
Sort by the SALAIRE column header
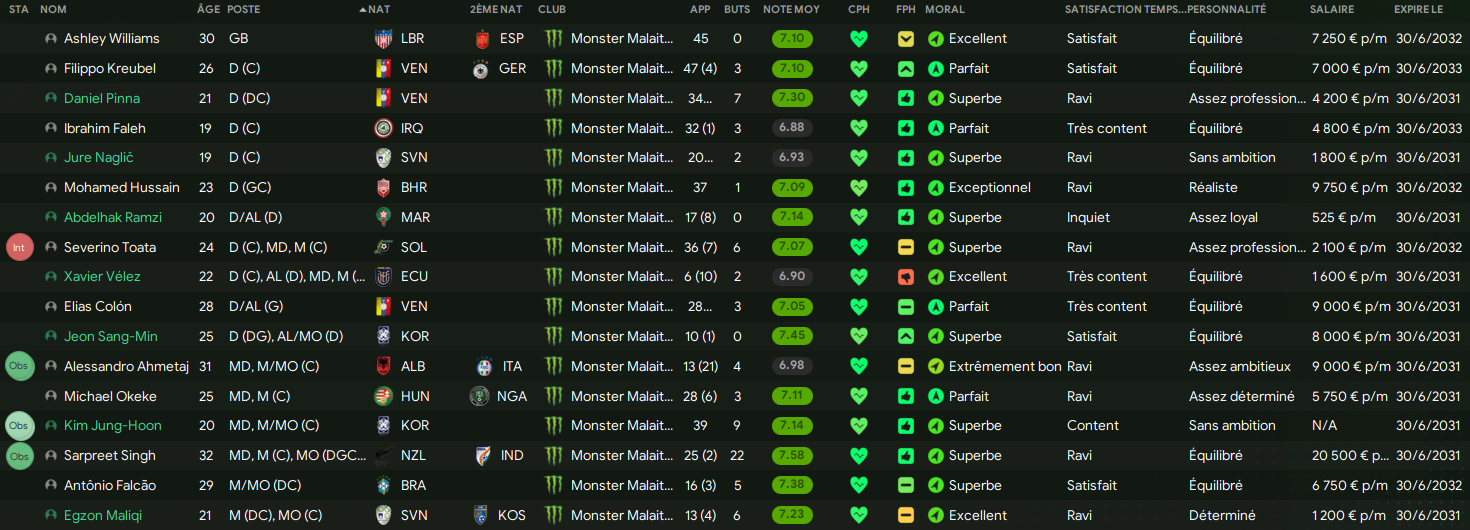[x=1333, y=9]
